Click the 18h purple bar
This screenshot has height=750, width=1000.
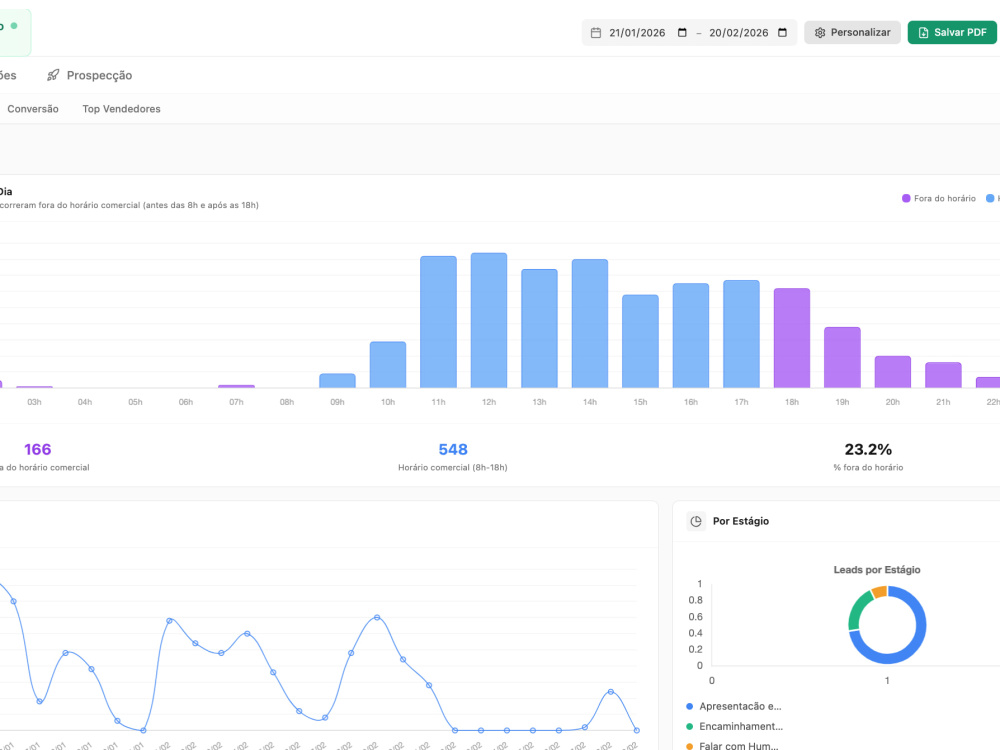[x=791, y=338]
